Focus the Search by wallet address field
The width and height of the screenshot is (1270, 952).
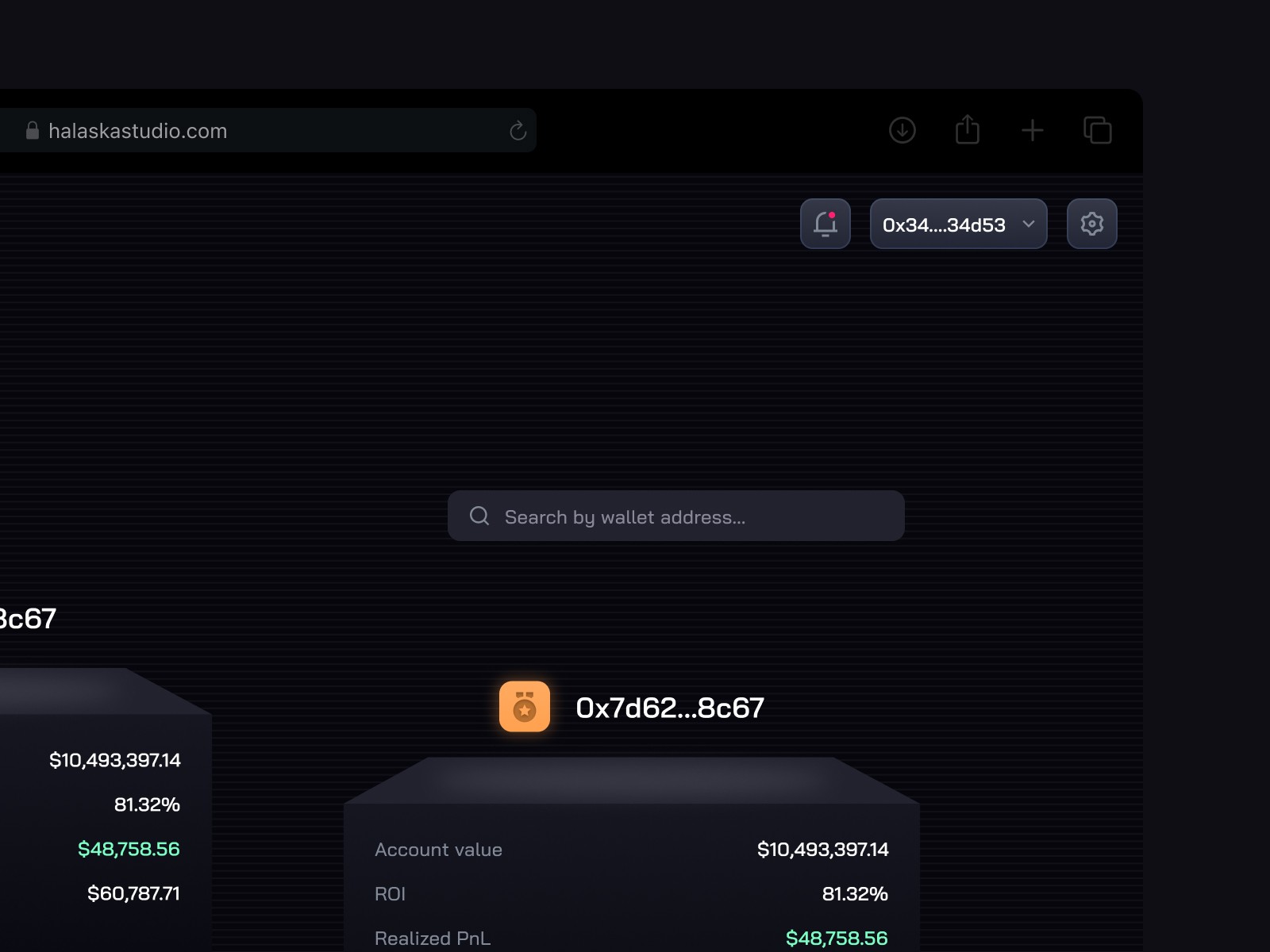click(x=676, y=516)
